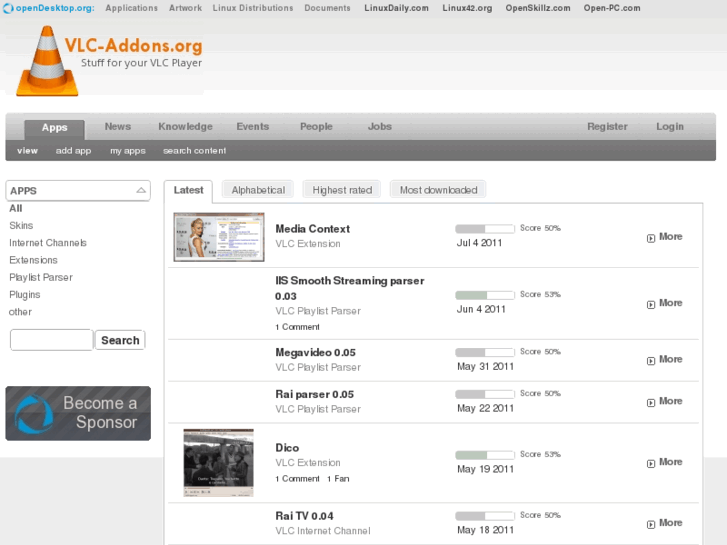Viewport: 727px width, 545px height.
Task: Click the More arrow icon for Megavideo 0.05
Action: 651,360
